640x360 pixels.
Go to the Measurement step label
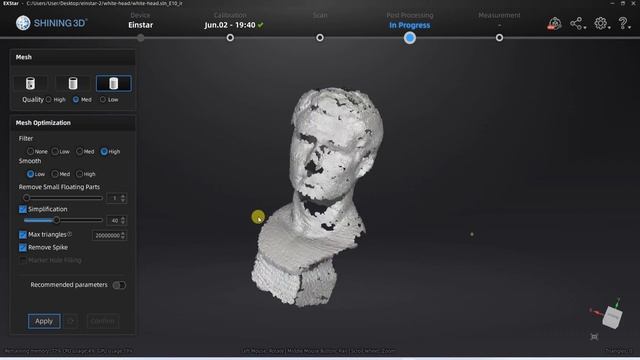click(499, 16)
